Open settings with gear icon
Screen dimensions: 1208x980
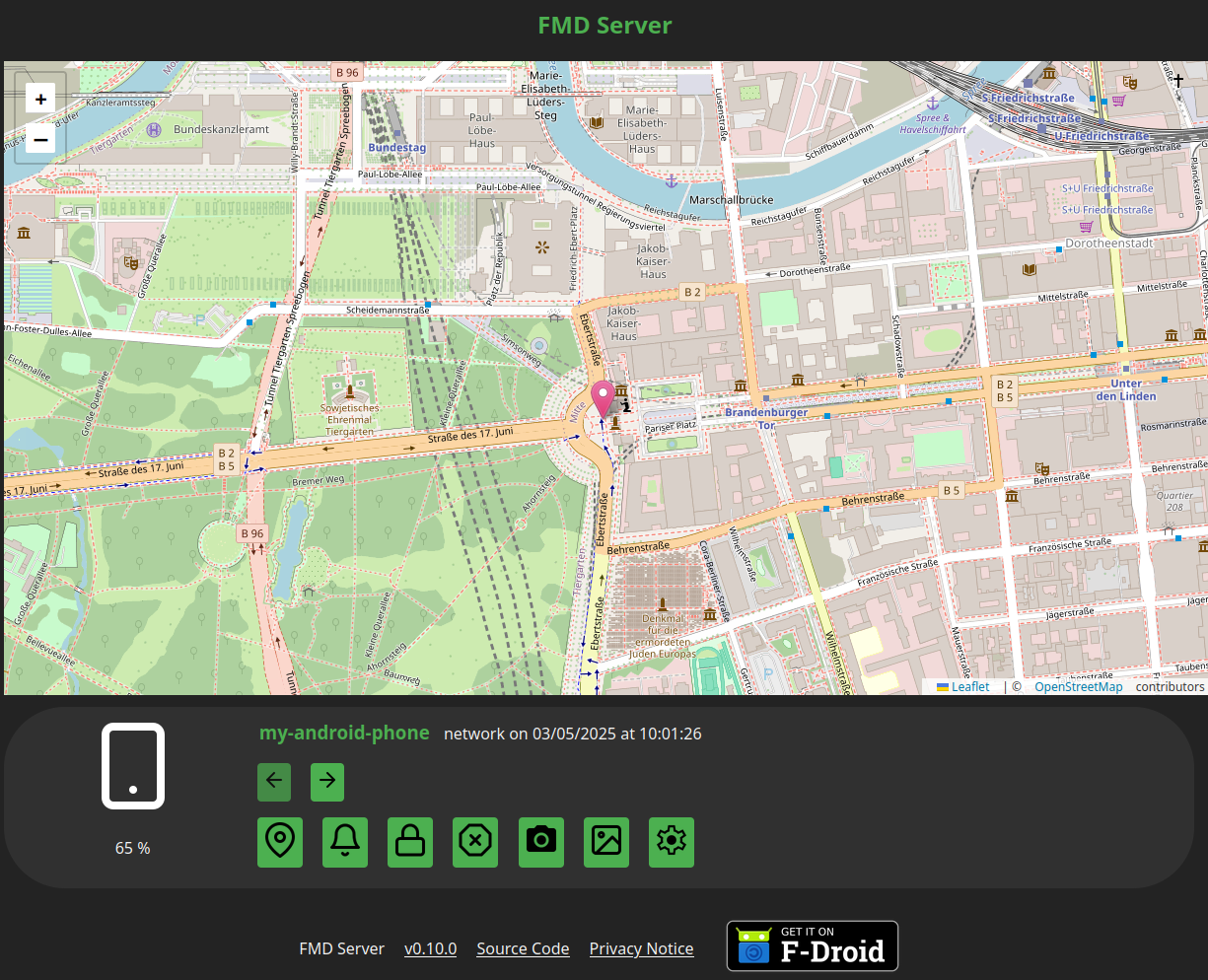pos(672,842)
